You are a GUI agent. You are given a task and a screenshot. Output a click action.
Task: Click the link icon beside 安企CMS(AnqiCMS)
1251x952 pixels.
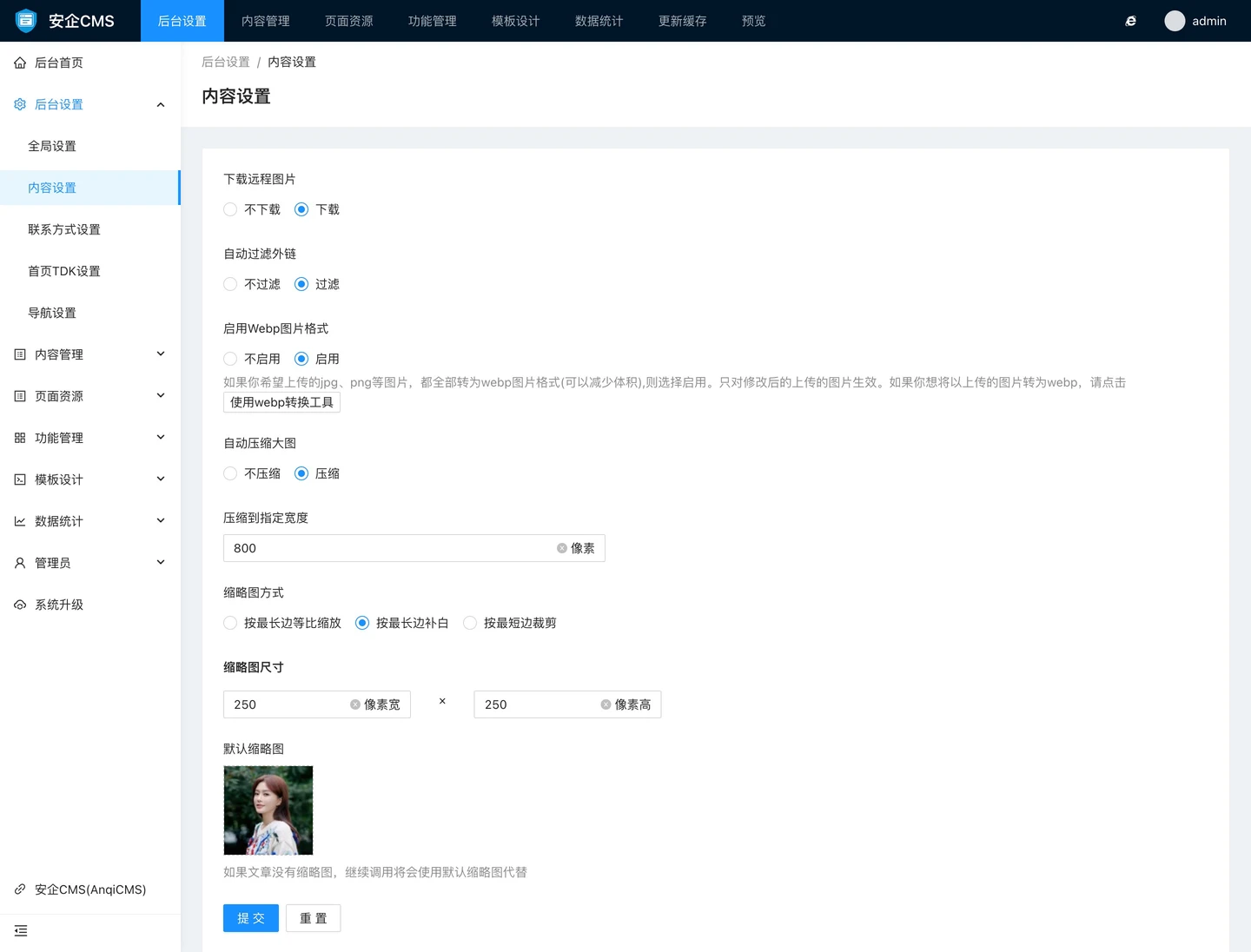(x=20, y=889)
